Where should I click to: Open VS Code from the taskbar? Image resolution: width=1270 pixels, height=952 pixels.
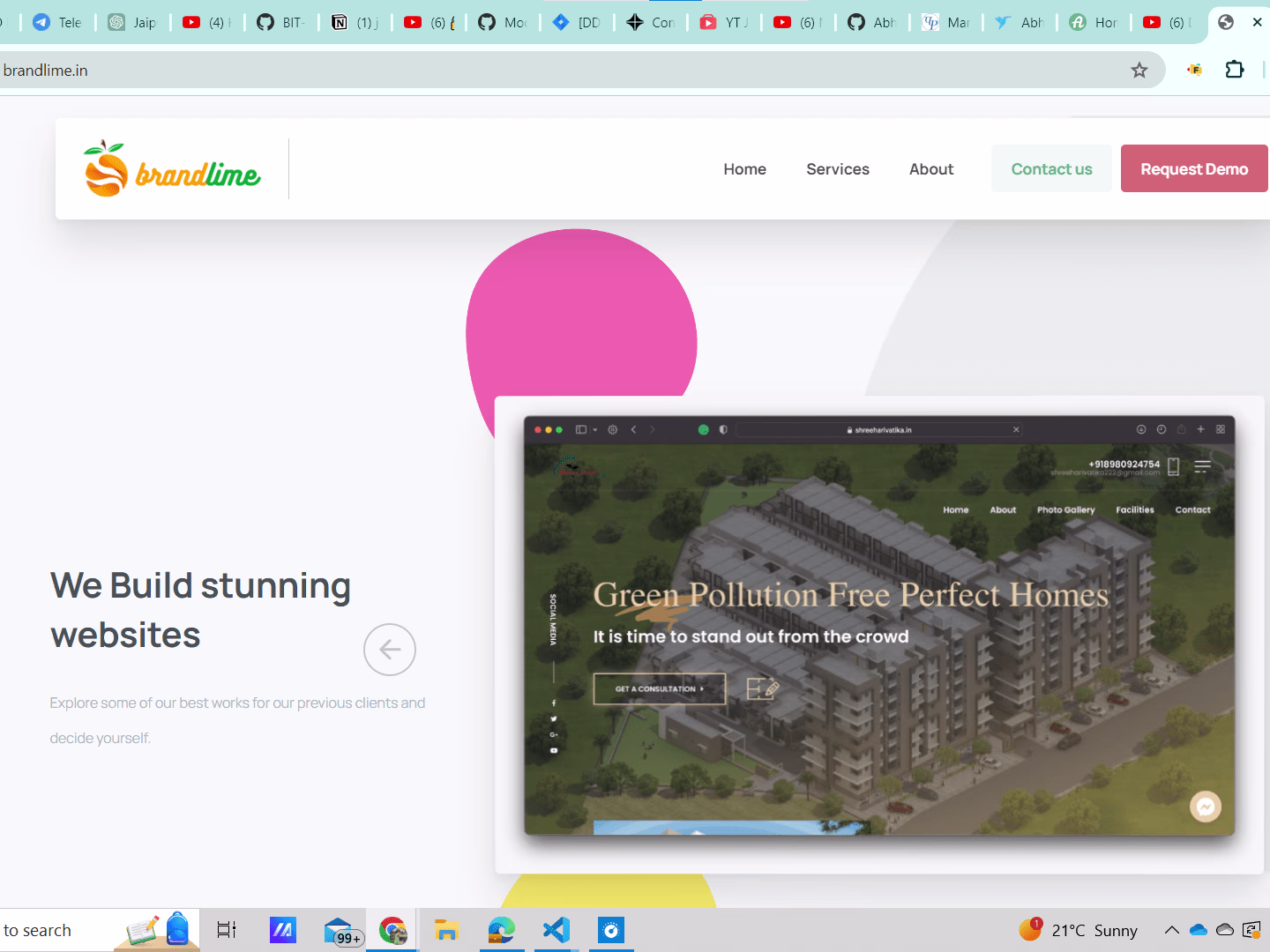click(x=555, y=929)
